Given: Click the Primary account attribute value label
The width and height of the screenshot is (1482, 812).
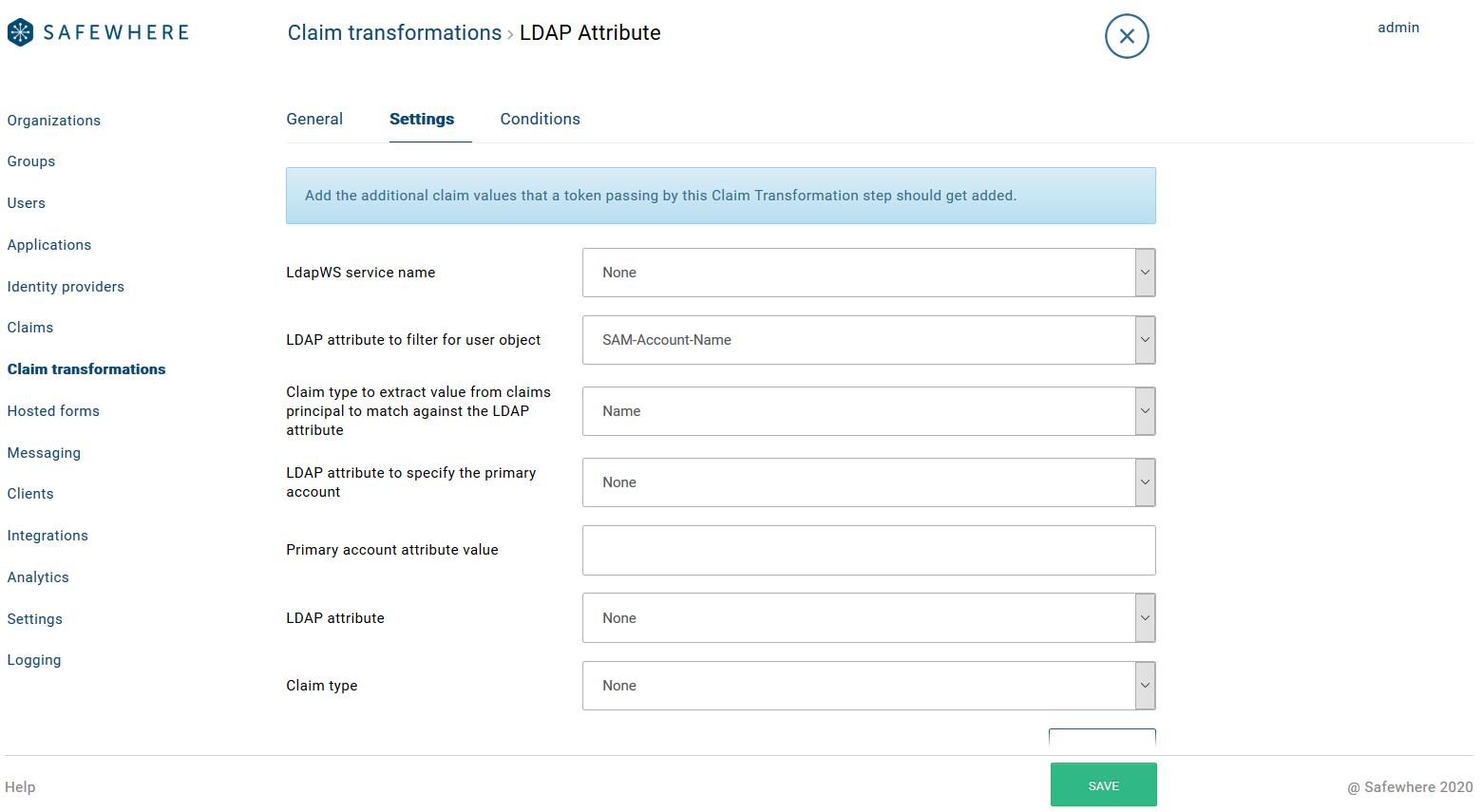Looking at the screenshot, I should (x=392, y=550).
